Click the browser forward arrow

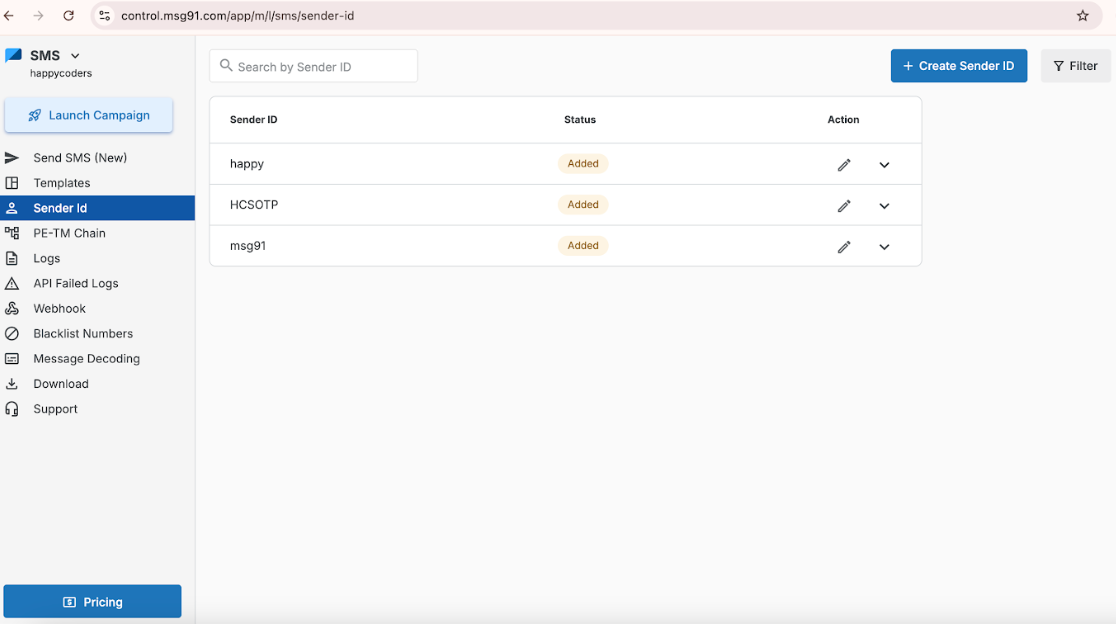pyautogui.click(x=38, y=16)
